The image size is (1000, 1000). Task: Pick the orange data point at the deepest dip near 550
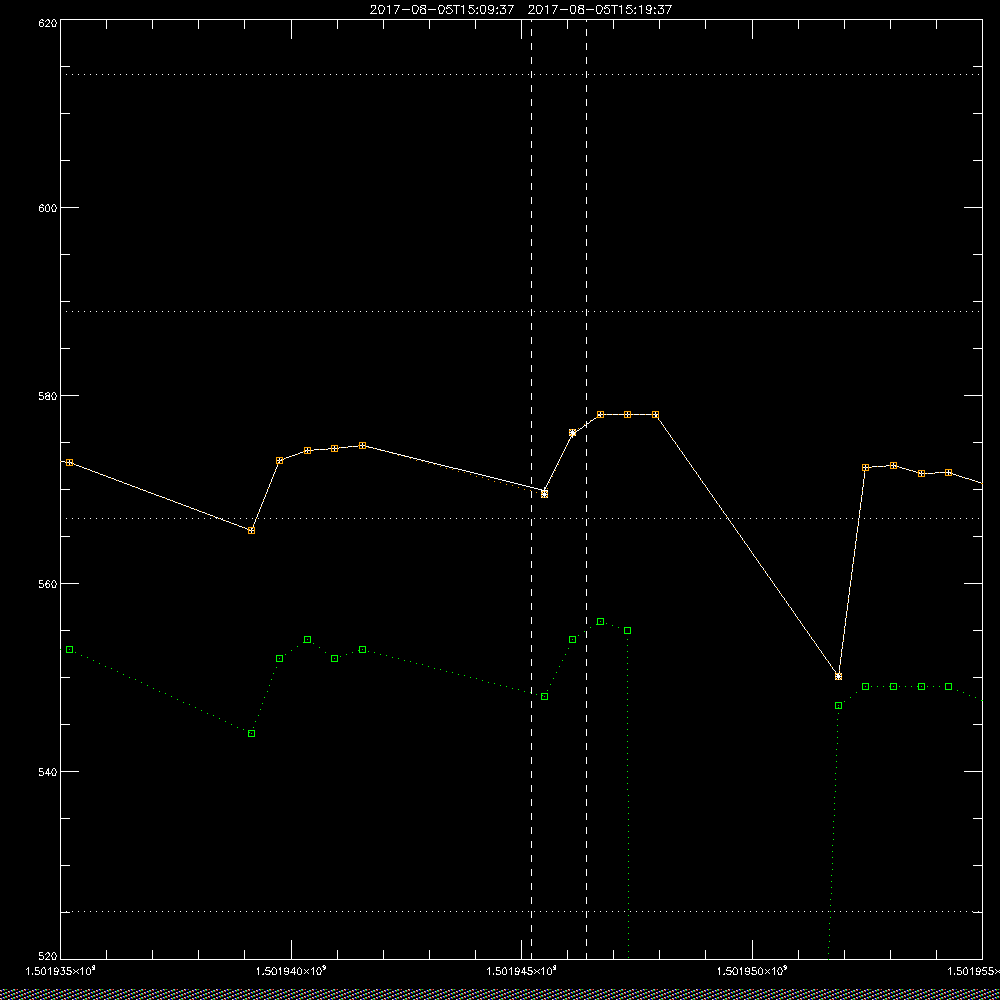(838, 676)
